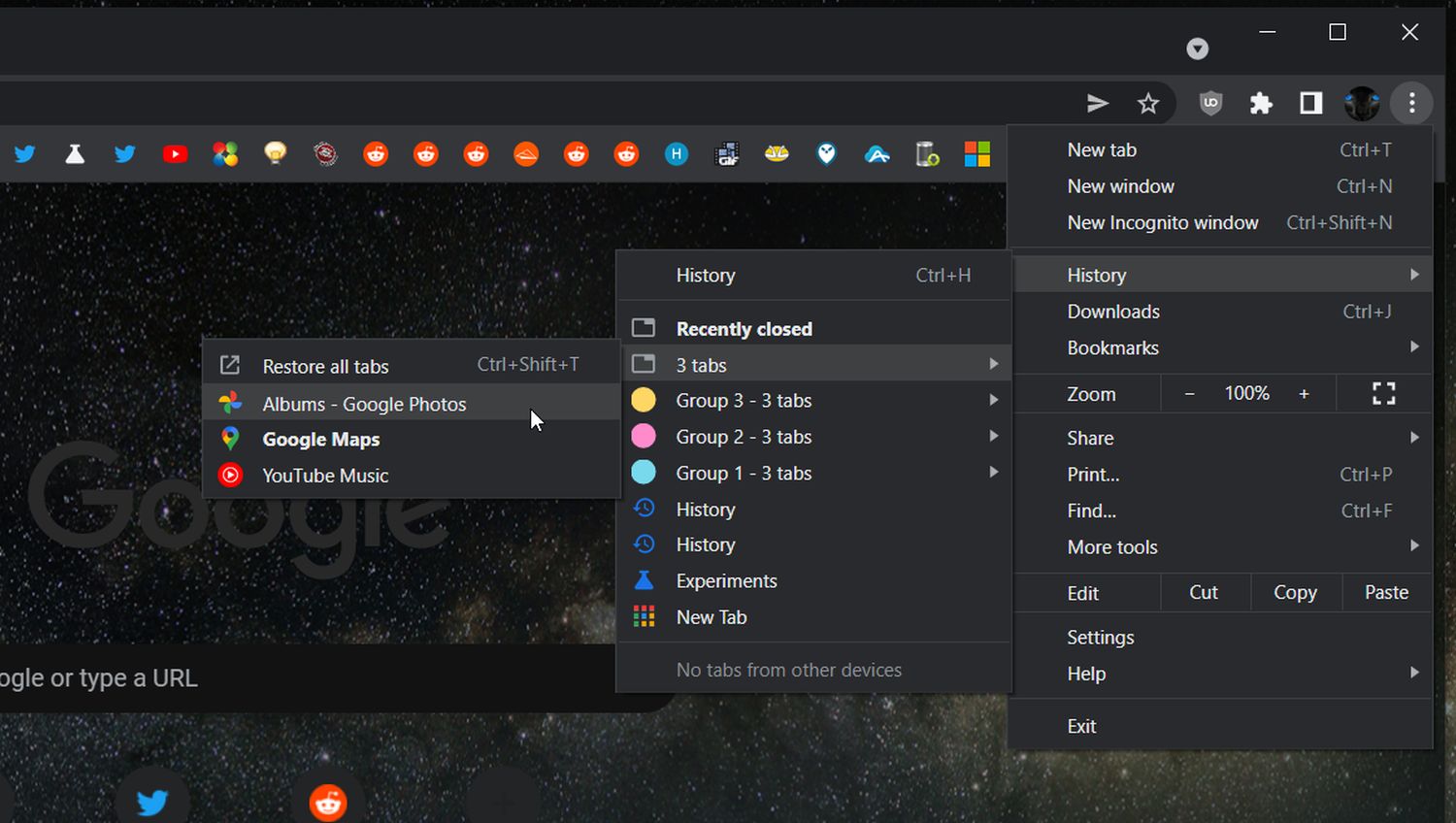This screenshot has height=823, width=1456.
Task: Increase zoom with the plus button
Action: [1304, 393]
